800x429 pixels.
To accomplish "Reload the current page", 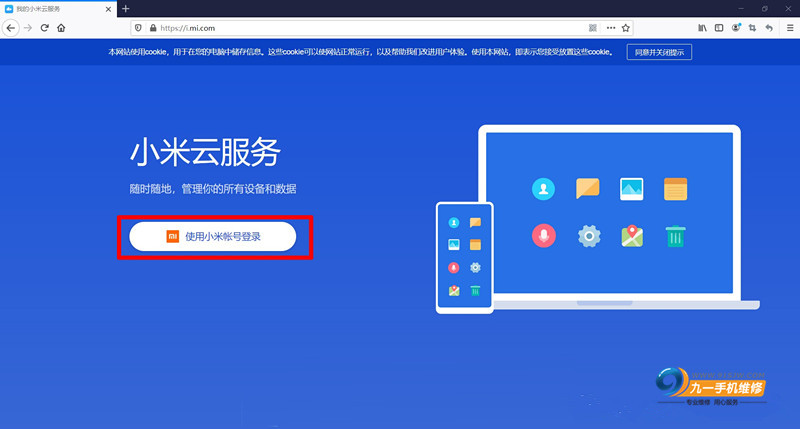I will (x=44, y=28).
